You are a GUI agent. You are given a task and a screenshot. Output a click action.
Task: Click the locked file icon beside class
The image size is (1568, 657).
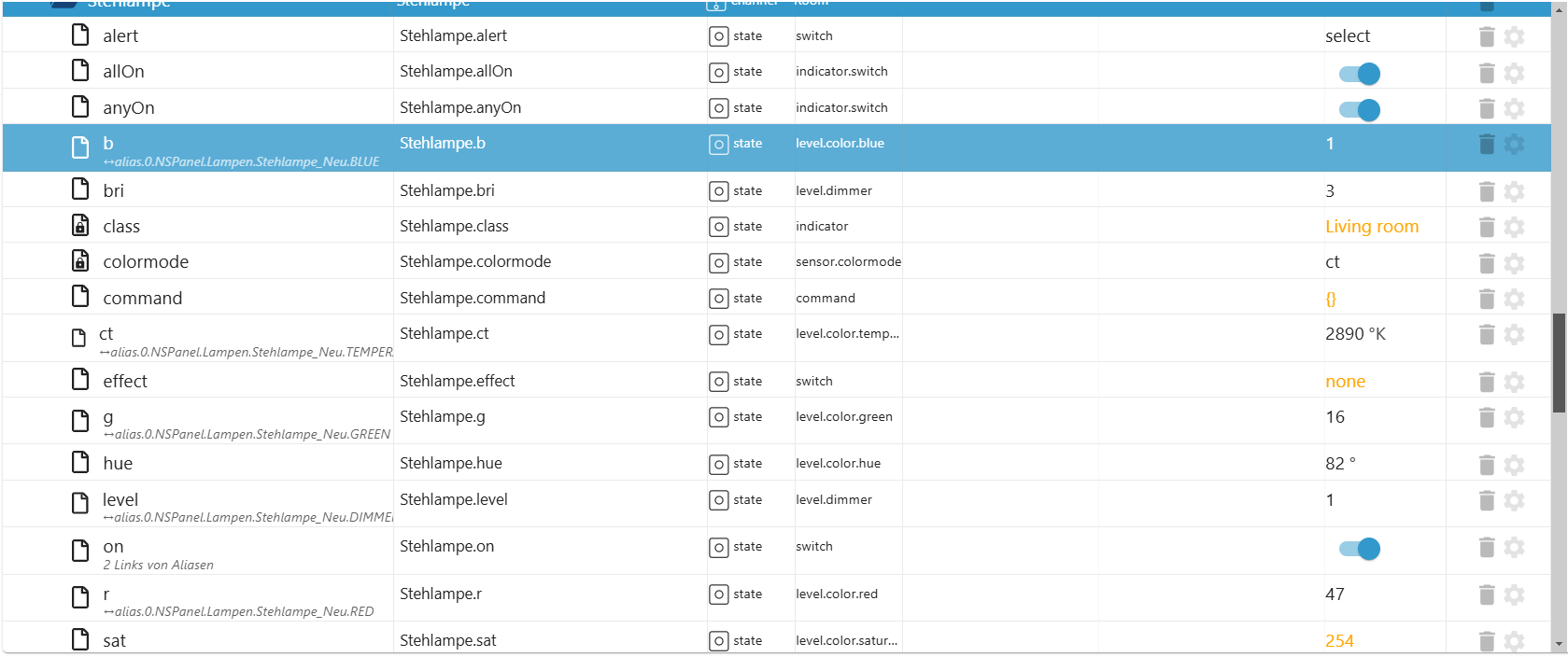[x=81, y=226]
